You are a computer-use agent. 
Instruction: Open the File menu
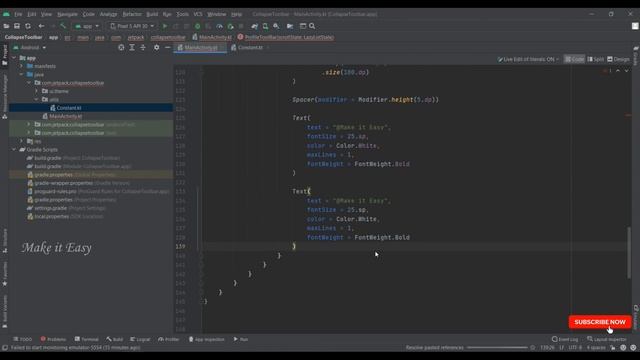pos(18,14)
